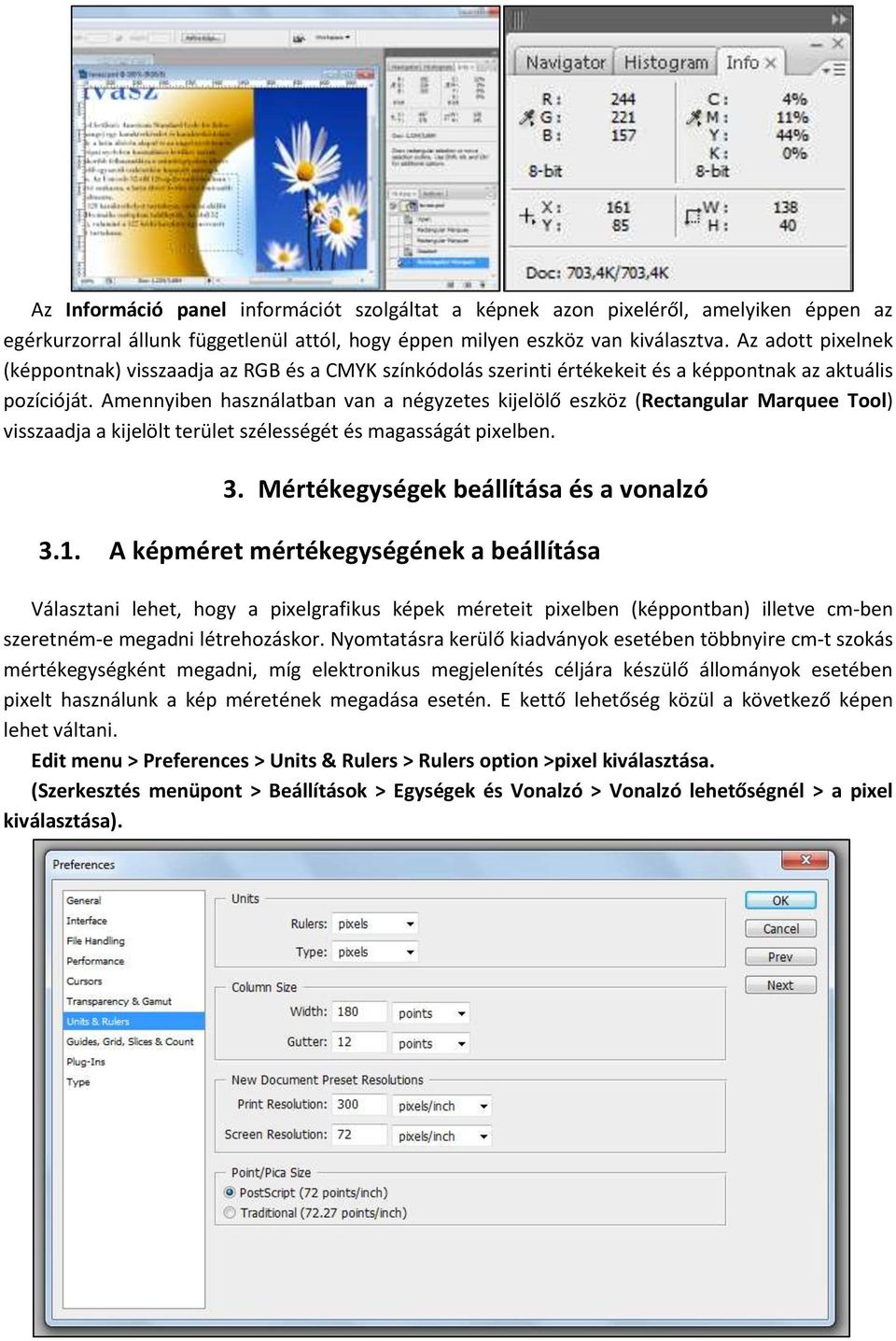The width and height of the screenshot is (896, 1341).
Task: Click Cancel in Preferences dialog
Action: click(780, 928)
